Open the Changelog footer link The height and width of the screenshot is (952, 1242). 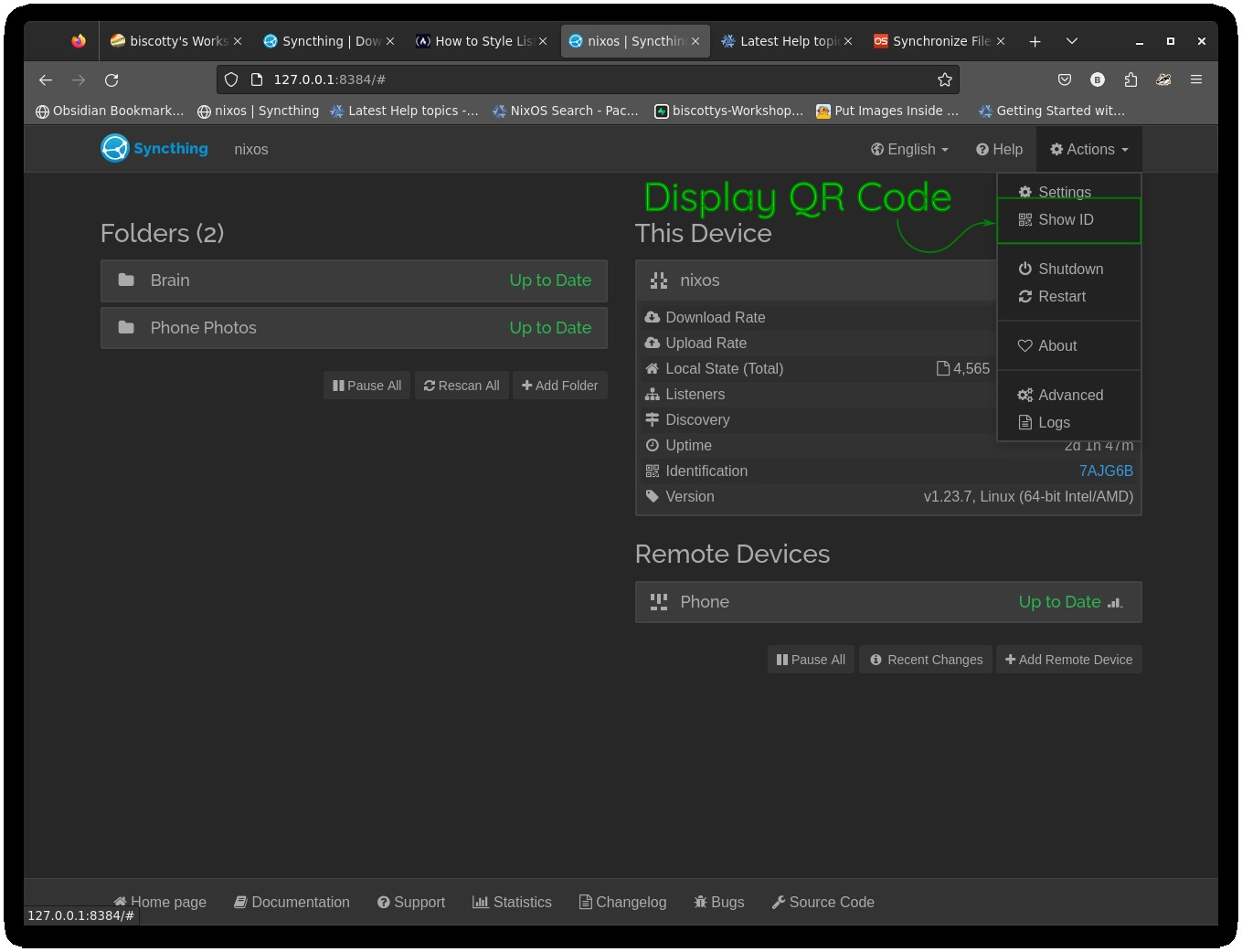[x=623, y=902]
